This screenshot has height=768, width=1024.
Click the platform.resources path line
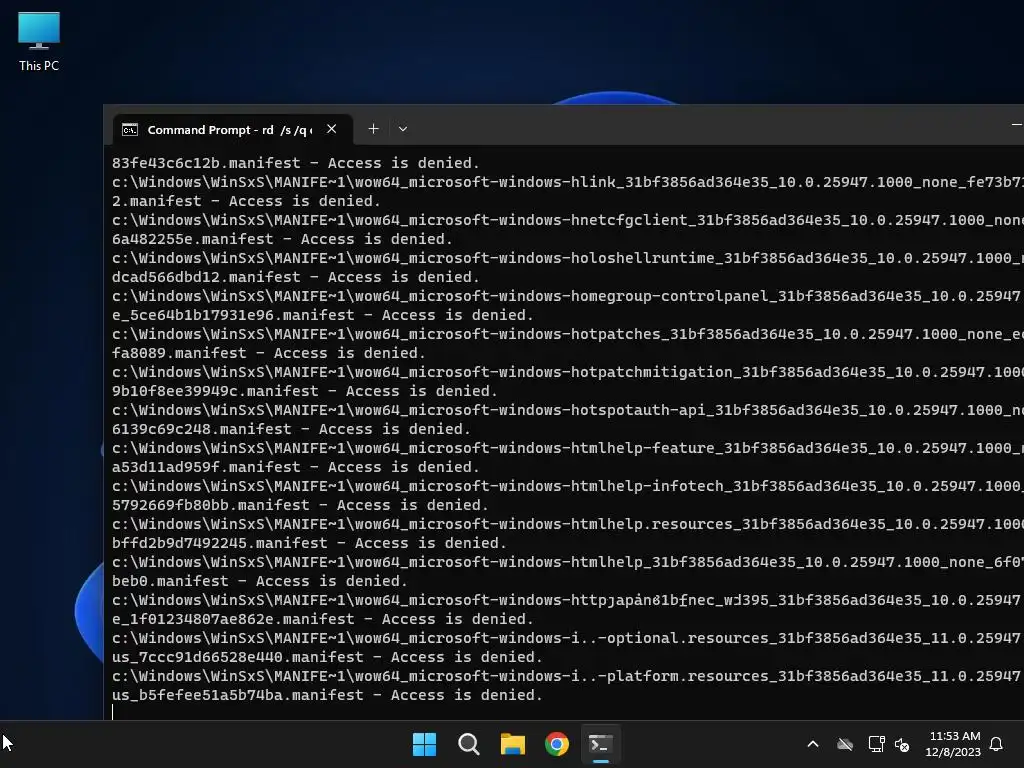[x=568, y=676]
